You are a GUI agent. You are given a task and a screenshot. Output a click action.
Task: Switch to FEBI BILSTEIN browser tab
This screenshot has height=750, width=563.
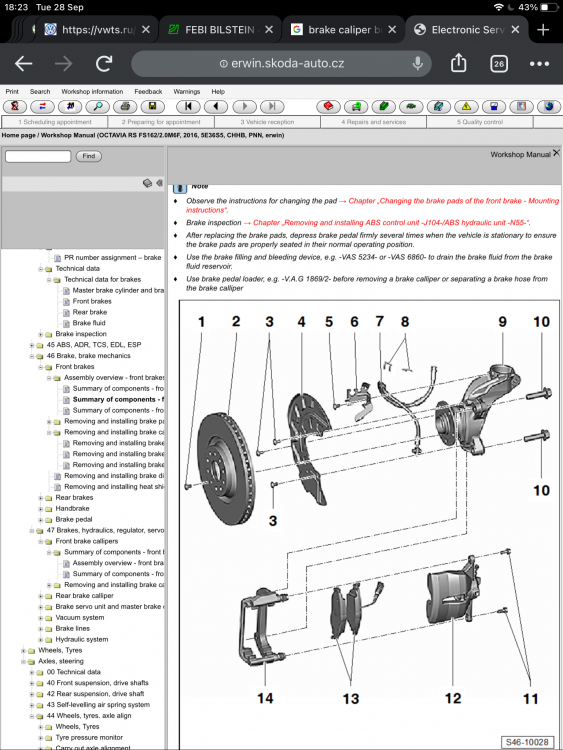(221, 30)
